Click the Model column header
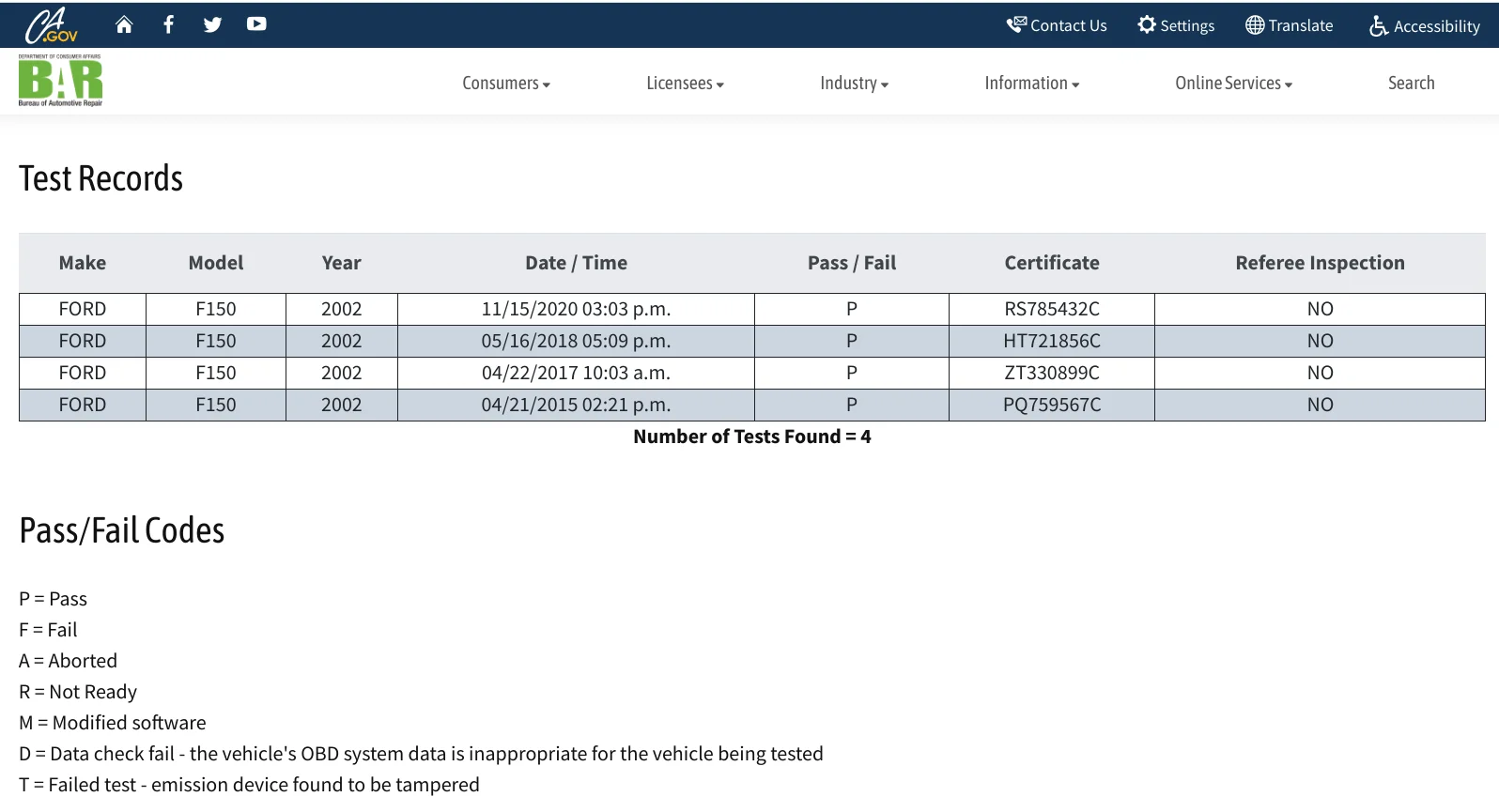The image size is (1499, 812). point(216,263)
